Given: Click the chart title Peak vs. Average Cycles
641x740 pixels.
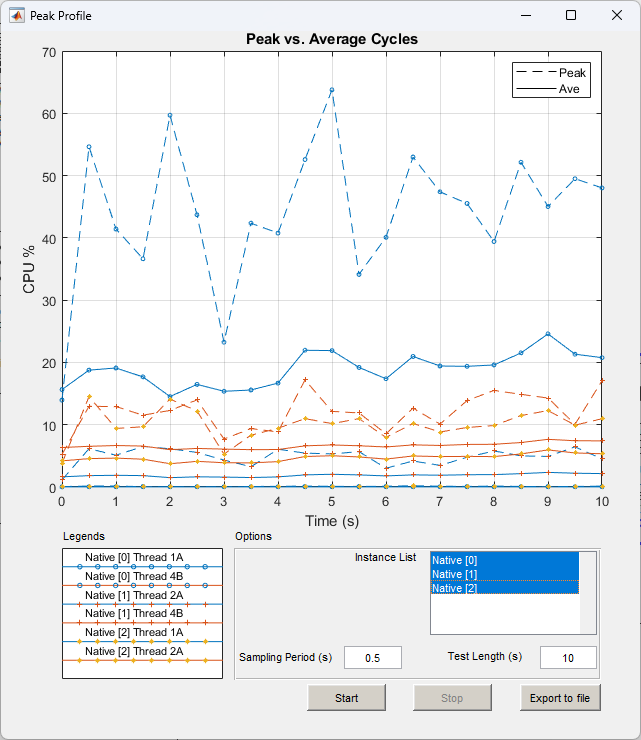Looking at the screenshot, I should (x=332, y=39).
